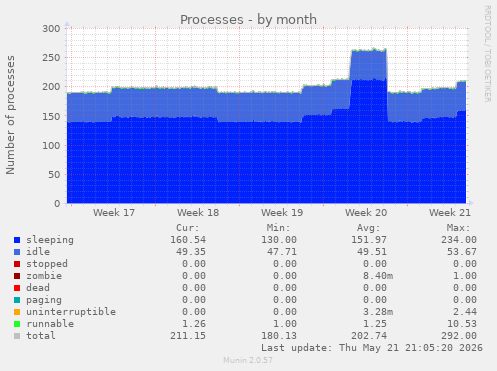Click the runnable legend color swatch
The height and width of the screenshot is (371, 497).
pos(17,324)
